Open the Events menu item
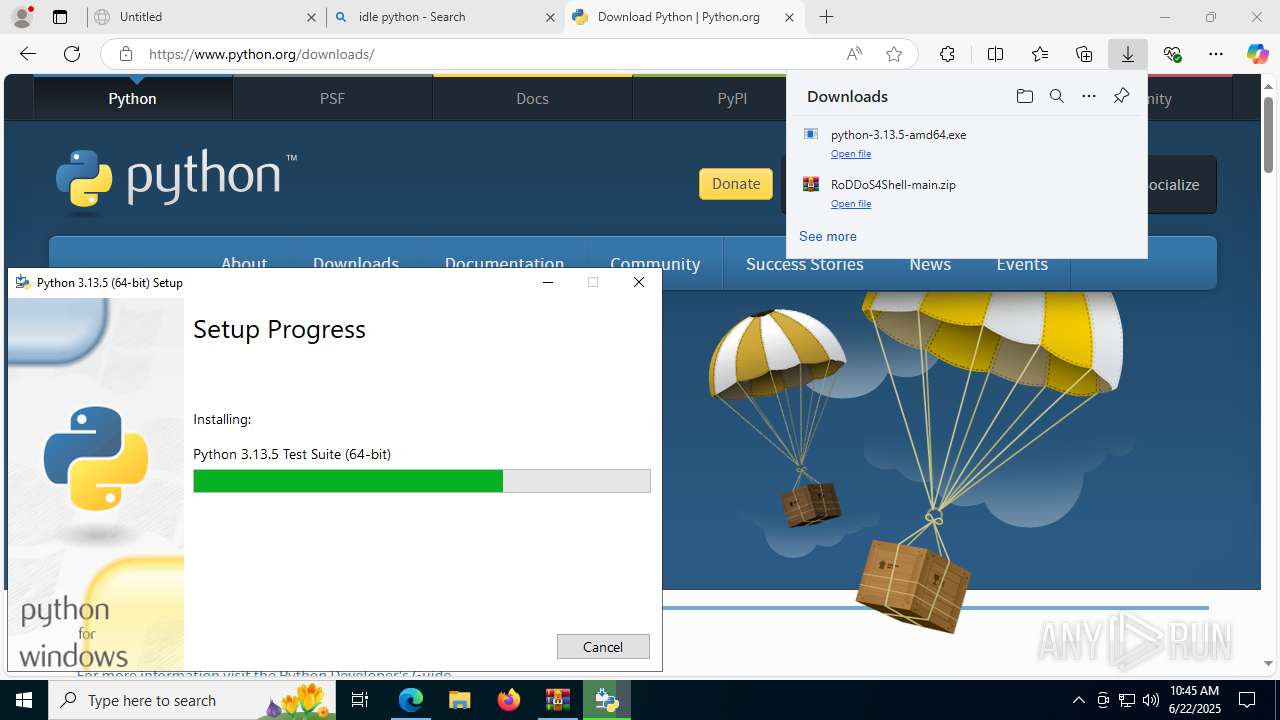The height and width of the screenshot is (720, 1280). pos(1022,264)
